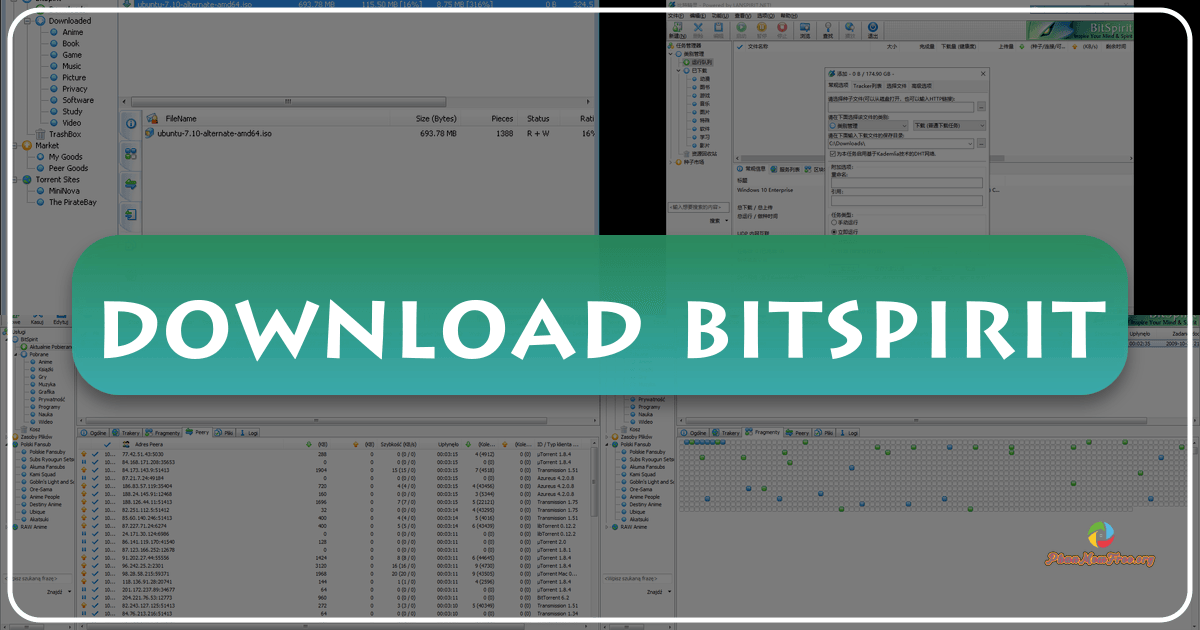Image resolution: width=1200 pixels, height=630 pixels.
Task: Select the Delete task toolbar icon
Action: pos(698,29)
